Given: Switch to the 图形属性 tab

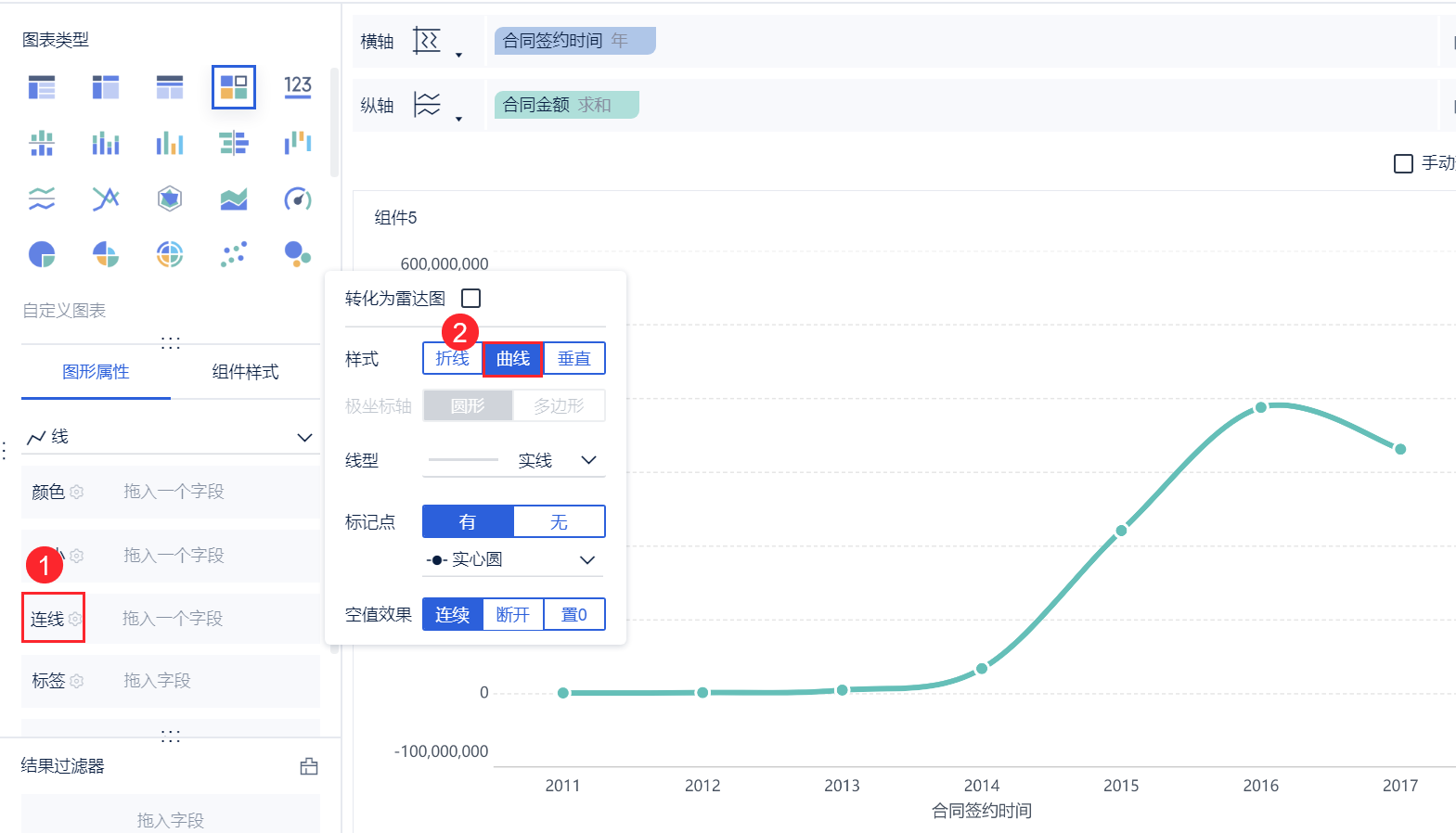Looking at the screenshot, I should coord(96,372).
